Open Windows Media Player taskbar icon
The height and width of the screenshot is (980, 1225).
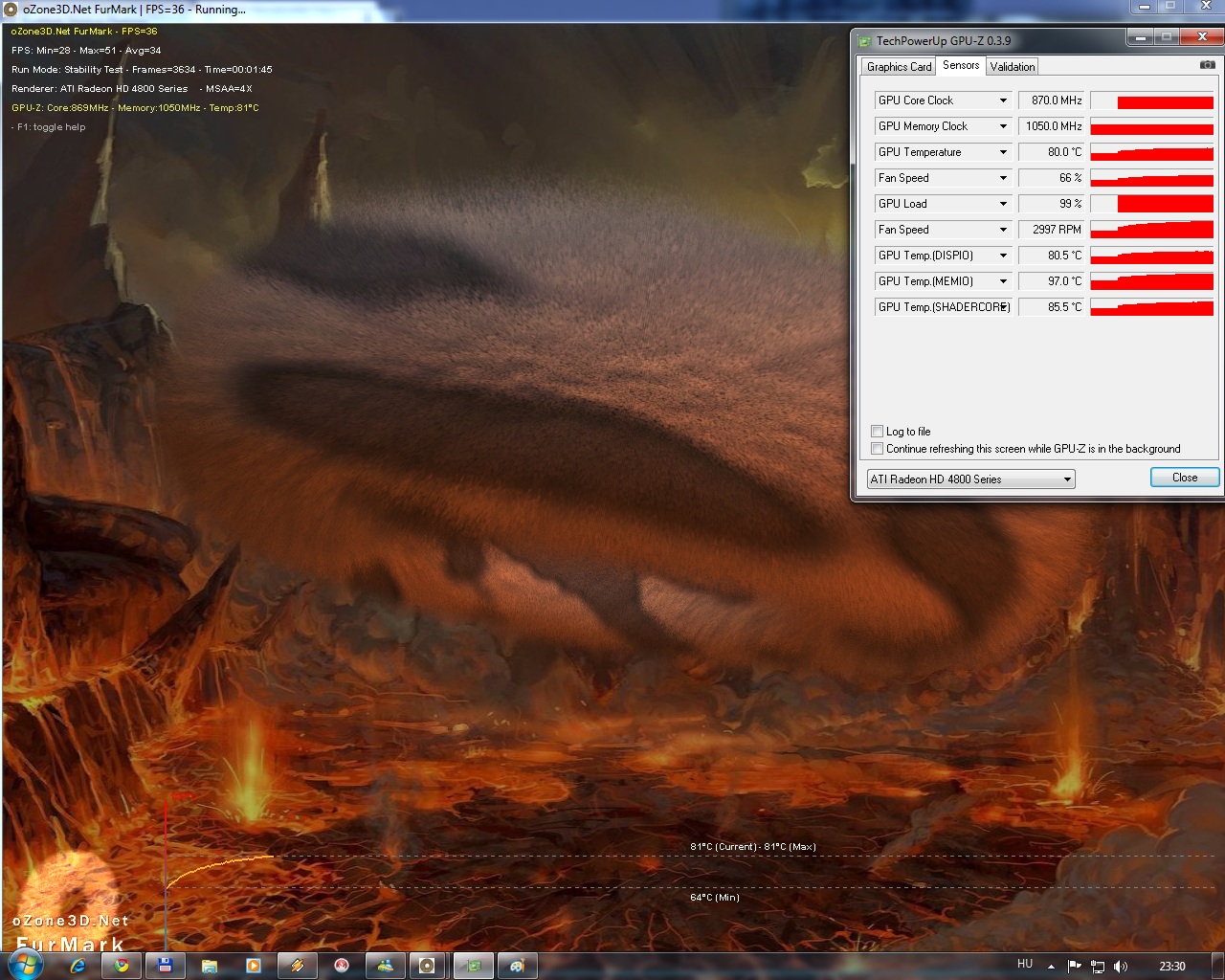pos(253,966)
